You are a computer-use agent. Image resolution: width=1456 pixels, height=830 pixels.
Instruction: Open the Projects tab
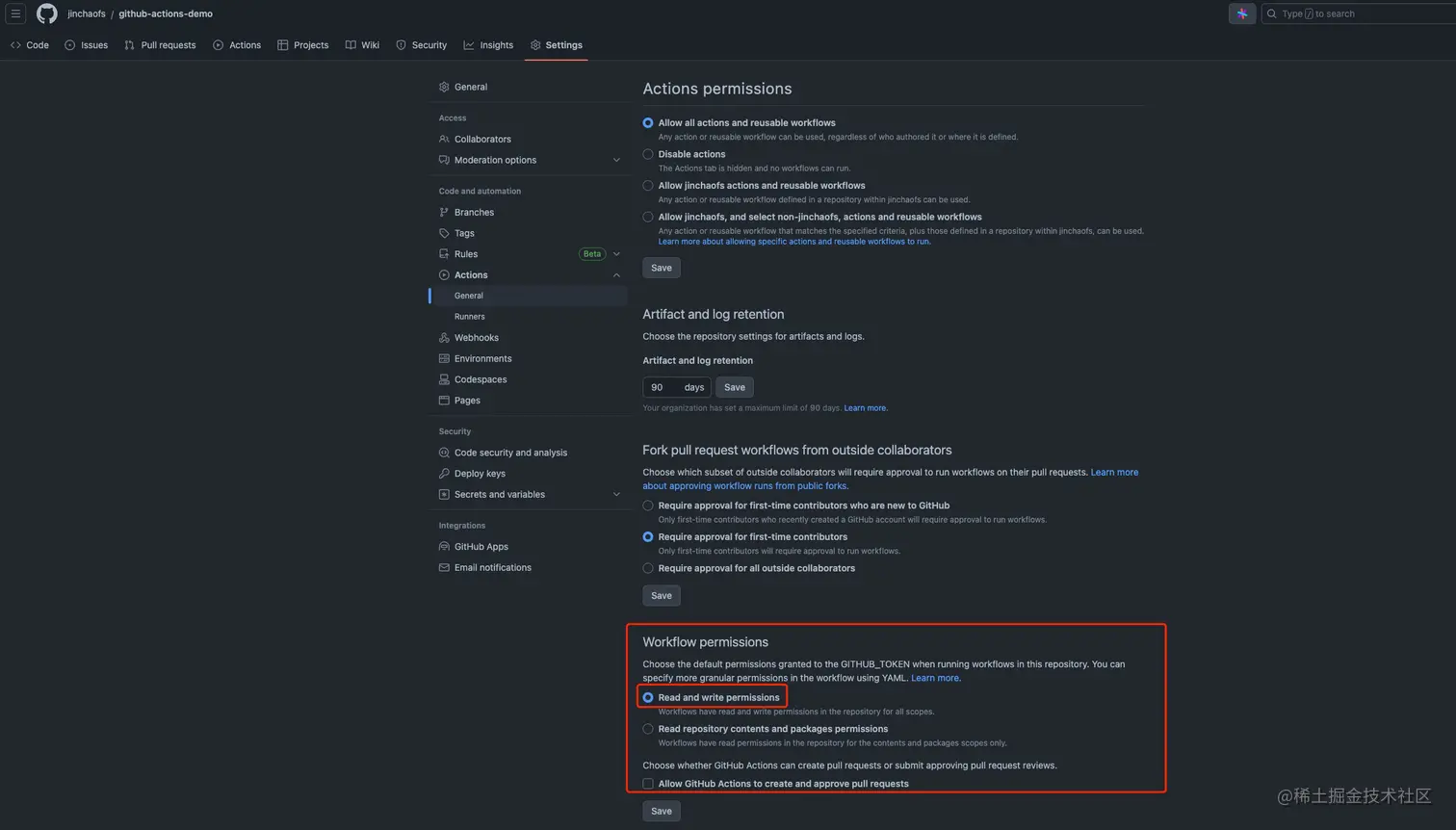pos(302,45)
